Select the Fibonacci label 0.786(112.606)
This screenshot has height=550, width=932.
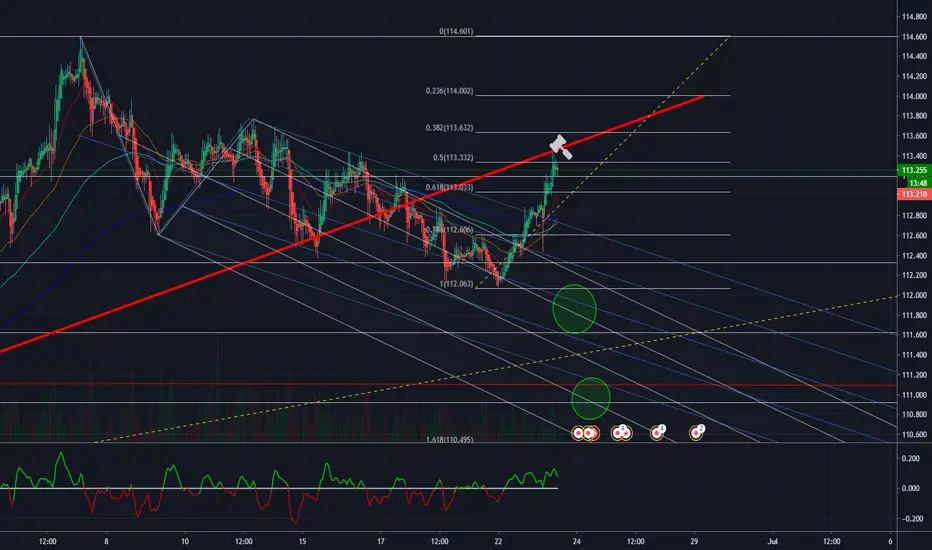click(x=449, y=230)
